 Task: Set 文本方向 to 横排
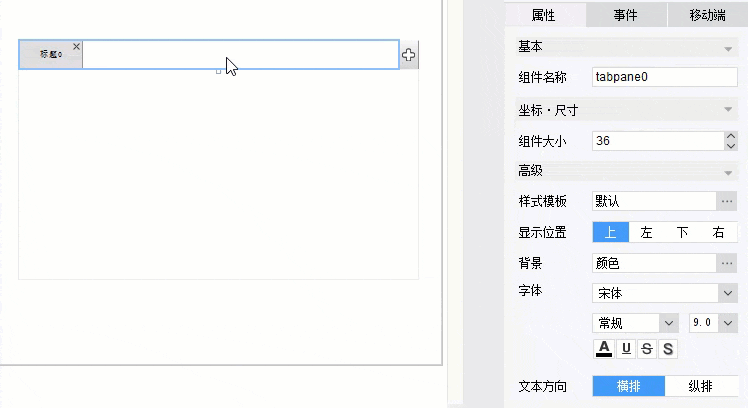pos(629,386)
